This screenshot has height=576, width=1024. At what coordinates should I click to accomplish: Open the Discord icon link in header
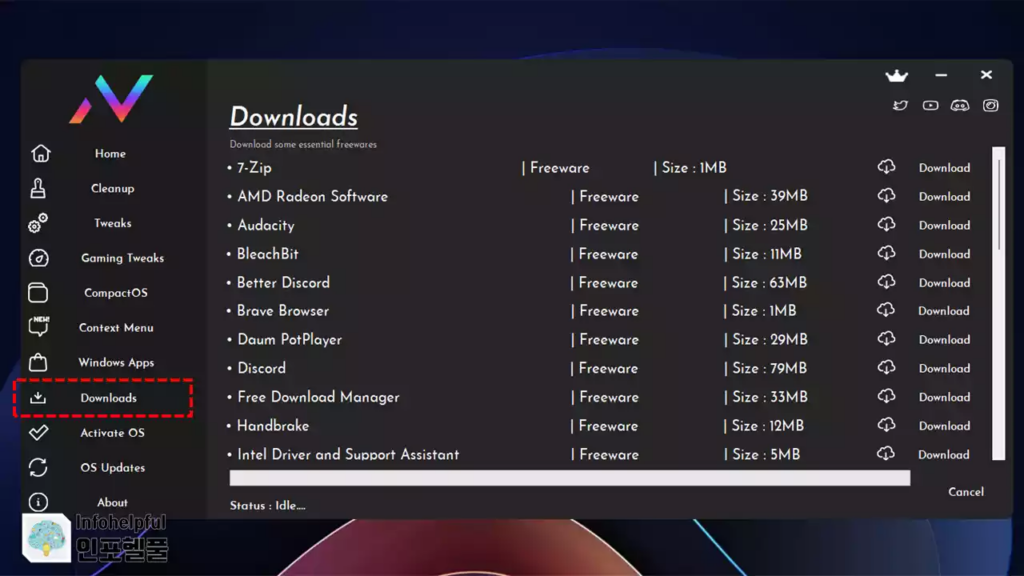(x=959, y=105)
